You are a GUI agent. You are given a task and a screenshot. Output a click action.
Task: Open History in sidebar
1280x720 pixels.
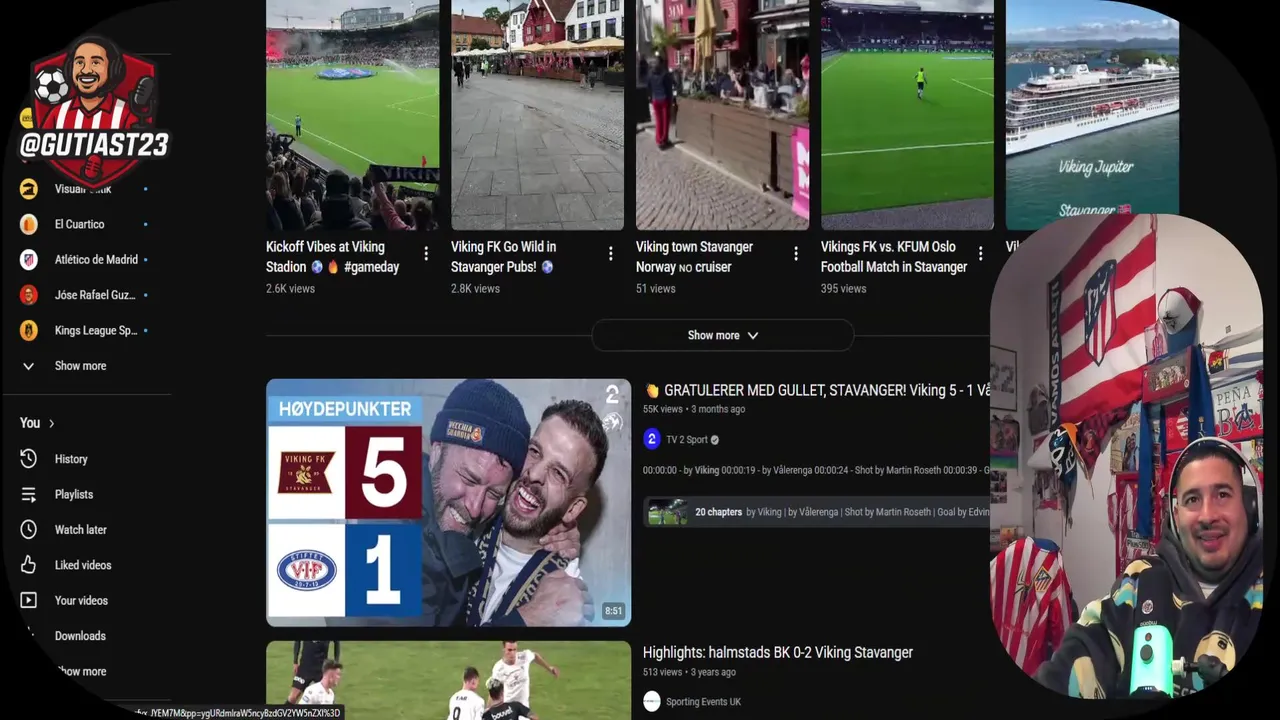(x=71, y=459)
